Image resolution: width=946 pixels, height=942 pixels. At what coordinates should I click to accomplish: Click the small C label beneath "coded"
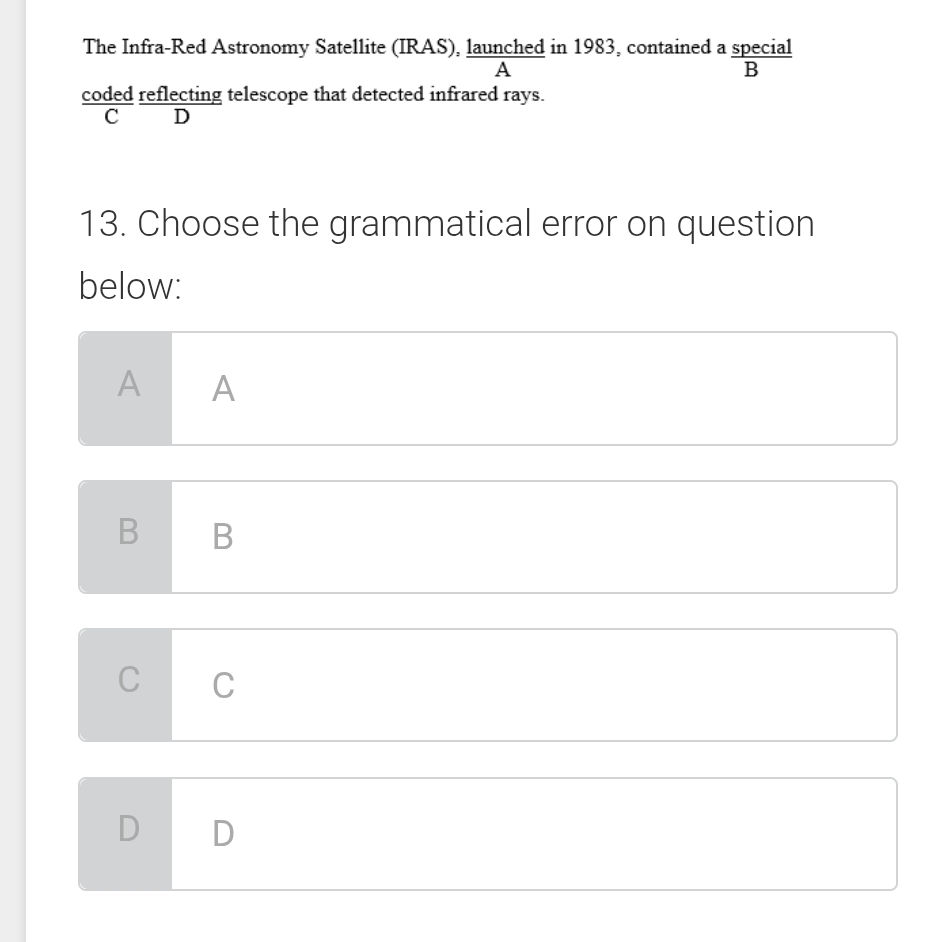coord(110,117)
